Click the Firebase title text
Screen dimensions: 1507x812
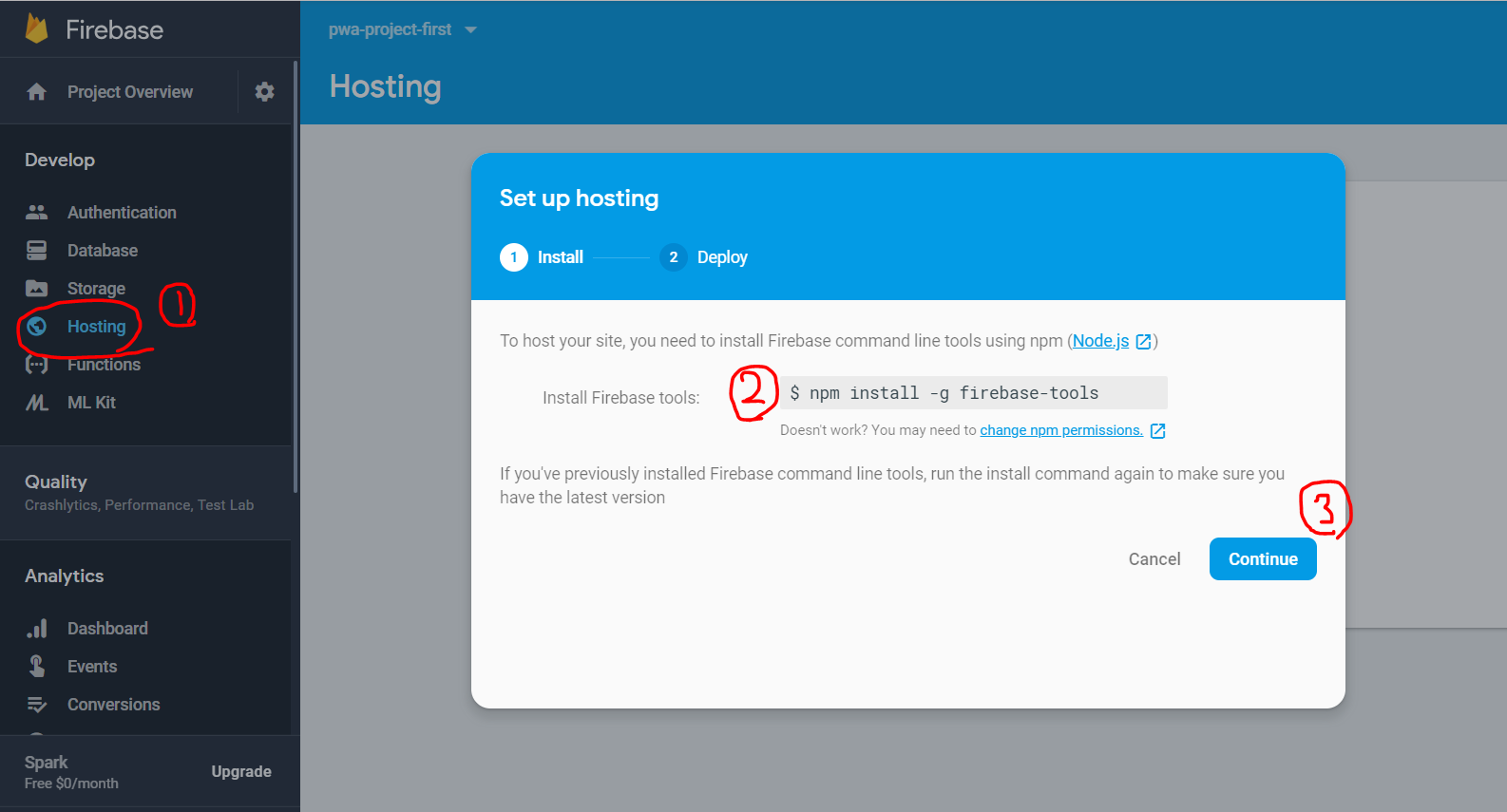pos(114,29)
